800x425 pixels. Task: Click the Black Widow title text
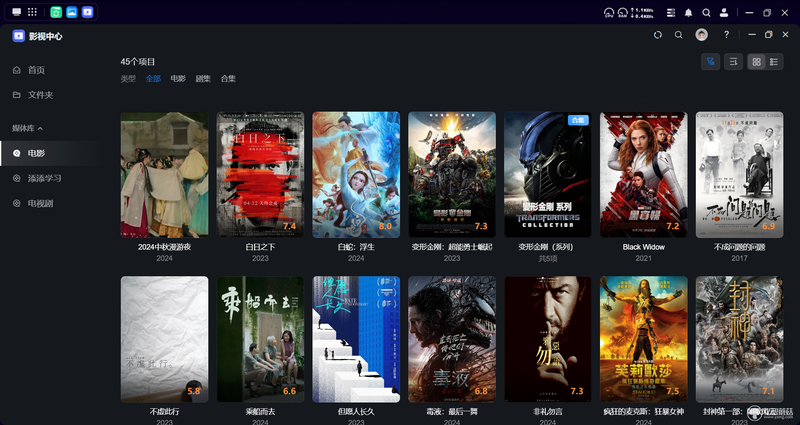(644, 247)
